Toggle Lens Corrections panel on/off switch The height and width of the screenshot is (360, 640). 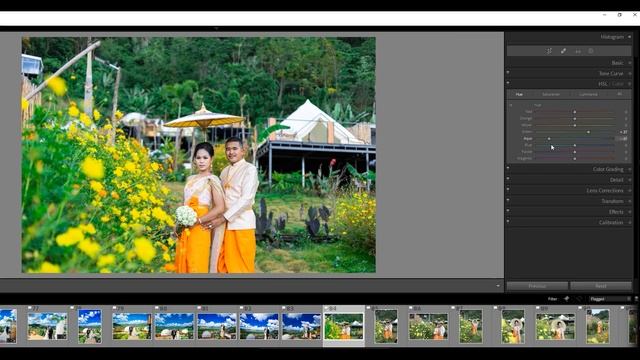tap(508, 189)
